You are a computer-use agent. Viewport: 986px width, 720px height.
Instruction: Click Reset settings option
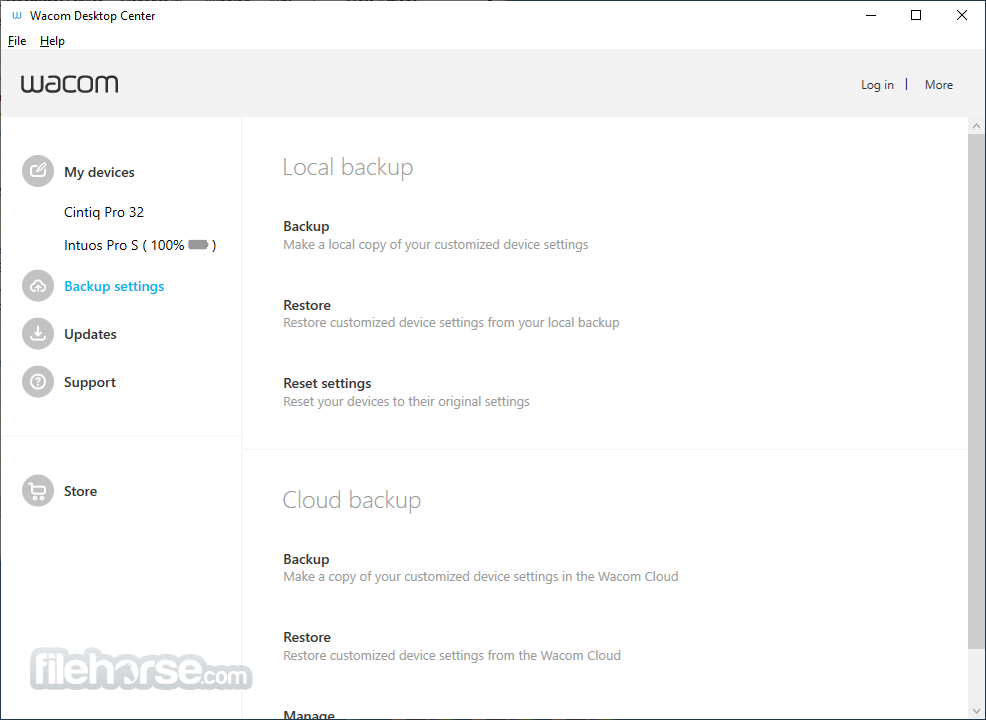coord(327,384)
